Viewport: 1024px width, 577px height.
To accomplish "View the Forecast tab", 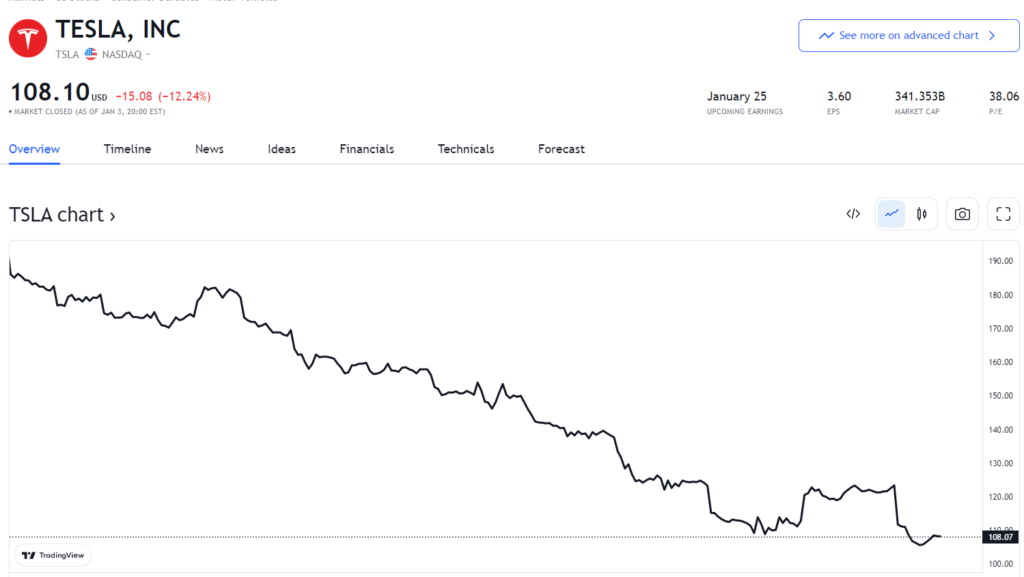I will pyautogui.click(x=561, y=149).
